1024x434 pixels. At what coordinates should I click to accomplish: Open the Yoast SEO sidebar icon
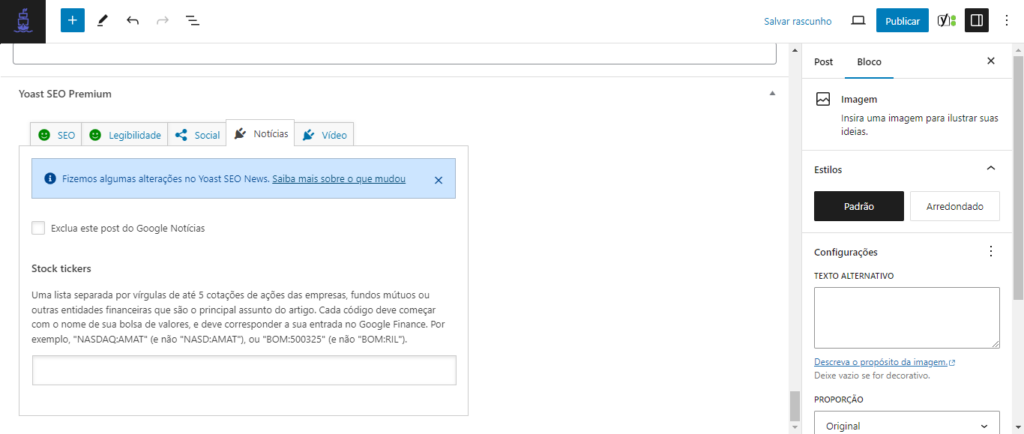click(x=947, y=21)
